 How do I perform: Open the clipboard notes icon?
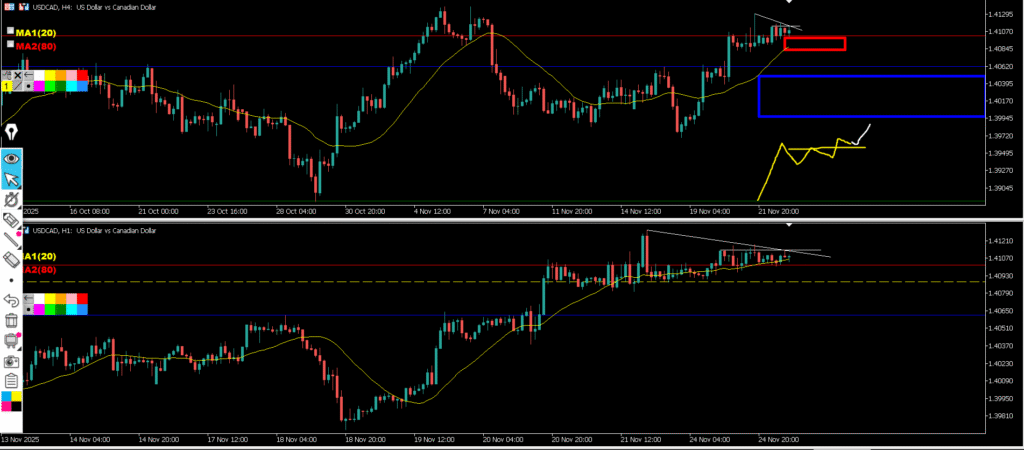pos(11,380)
